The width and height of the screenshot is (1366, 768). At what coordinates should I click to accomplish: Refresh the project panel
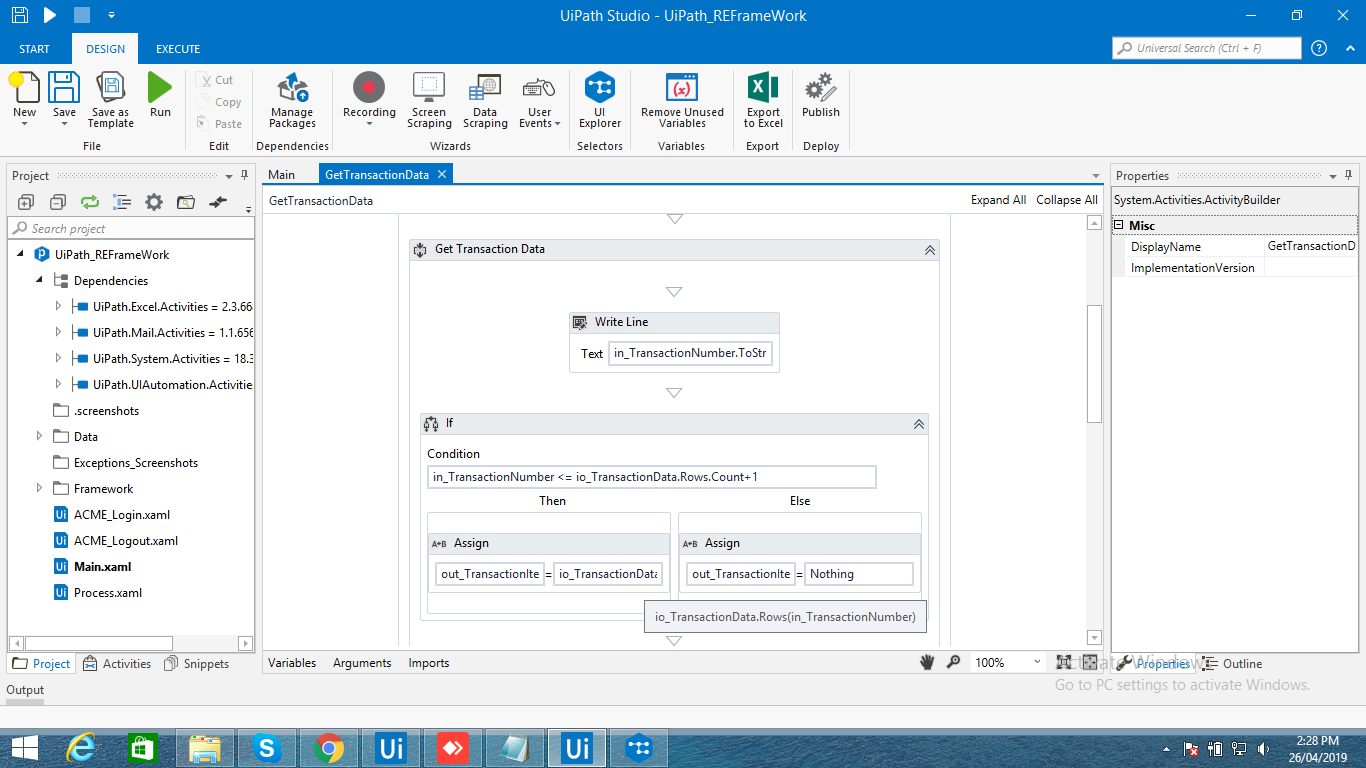(x=89, y=202)
